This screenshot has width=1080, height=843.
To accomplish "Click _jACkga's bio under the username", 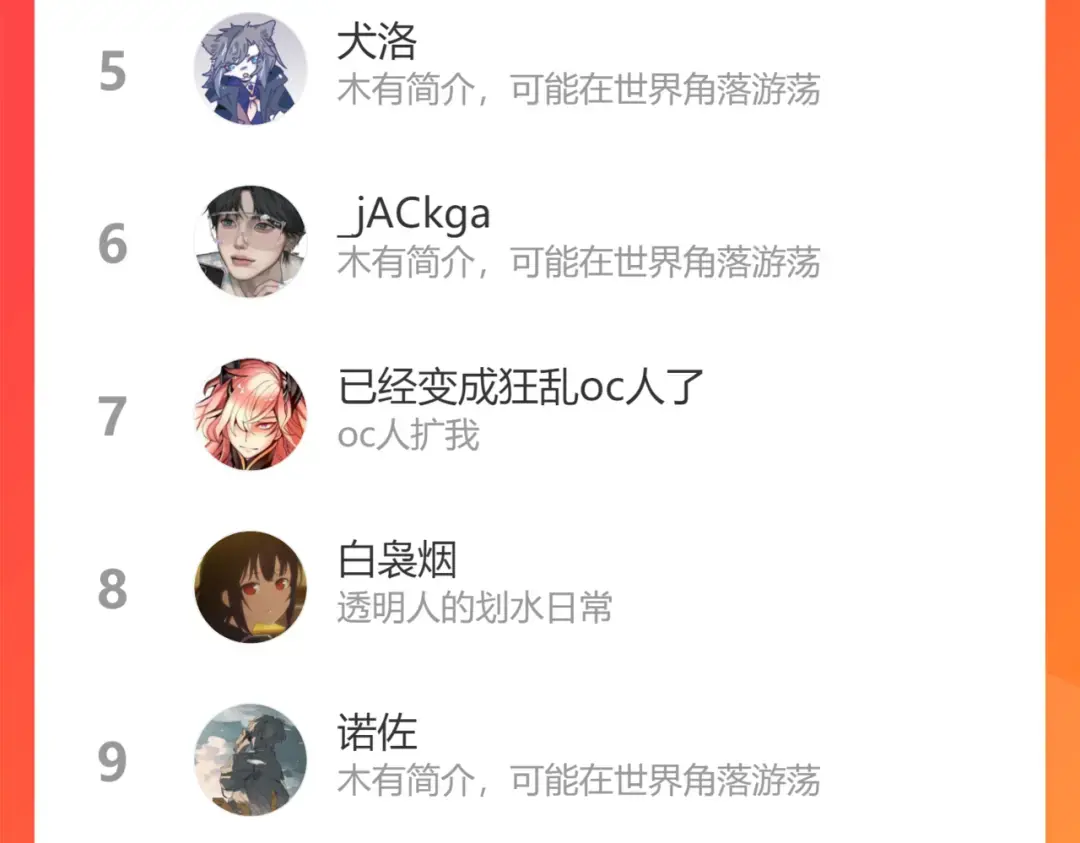I will [579, 263].
